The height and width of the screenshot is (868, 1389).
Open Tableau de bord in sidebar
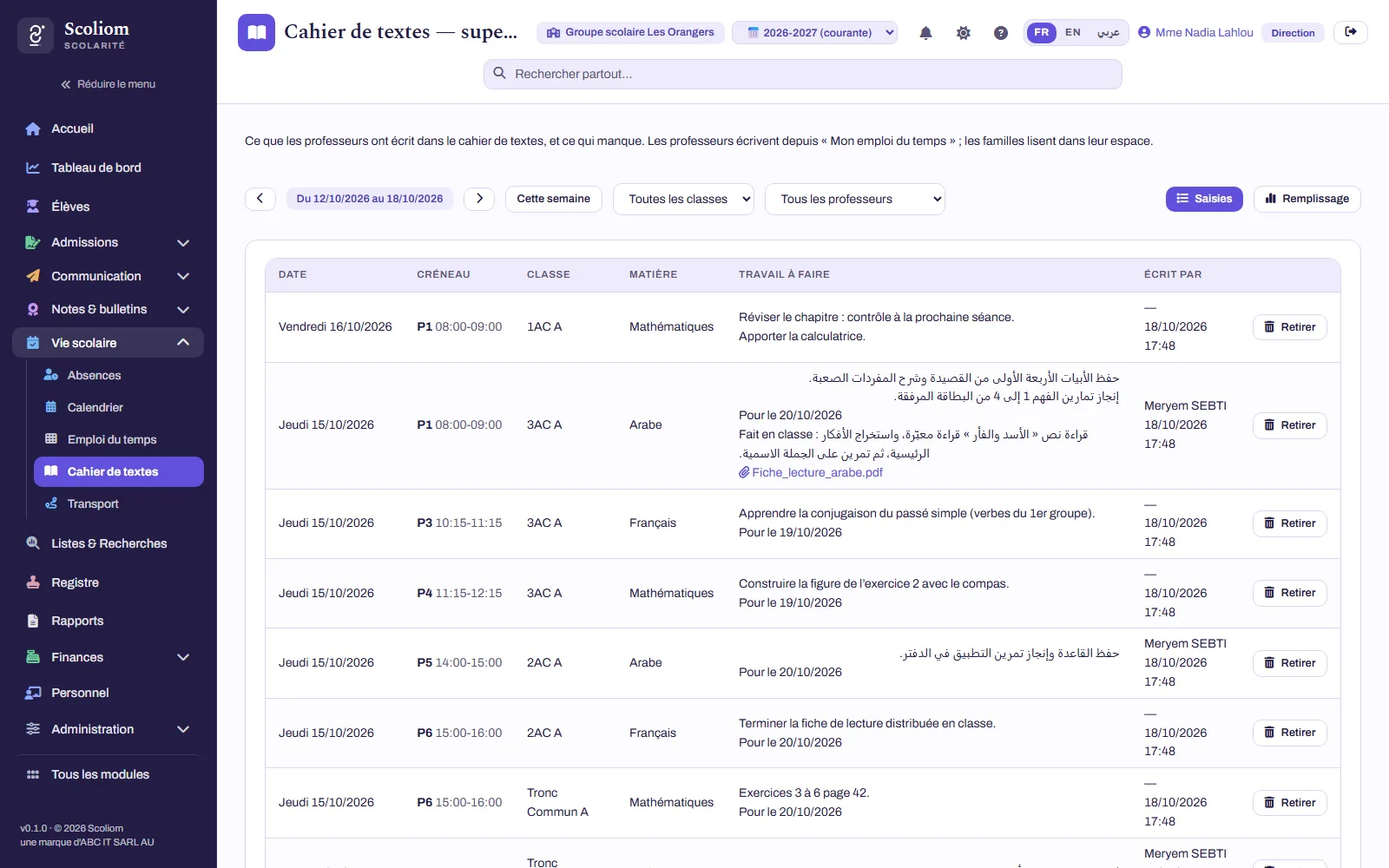[x=109, y=168]
